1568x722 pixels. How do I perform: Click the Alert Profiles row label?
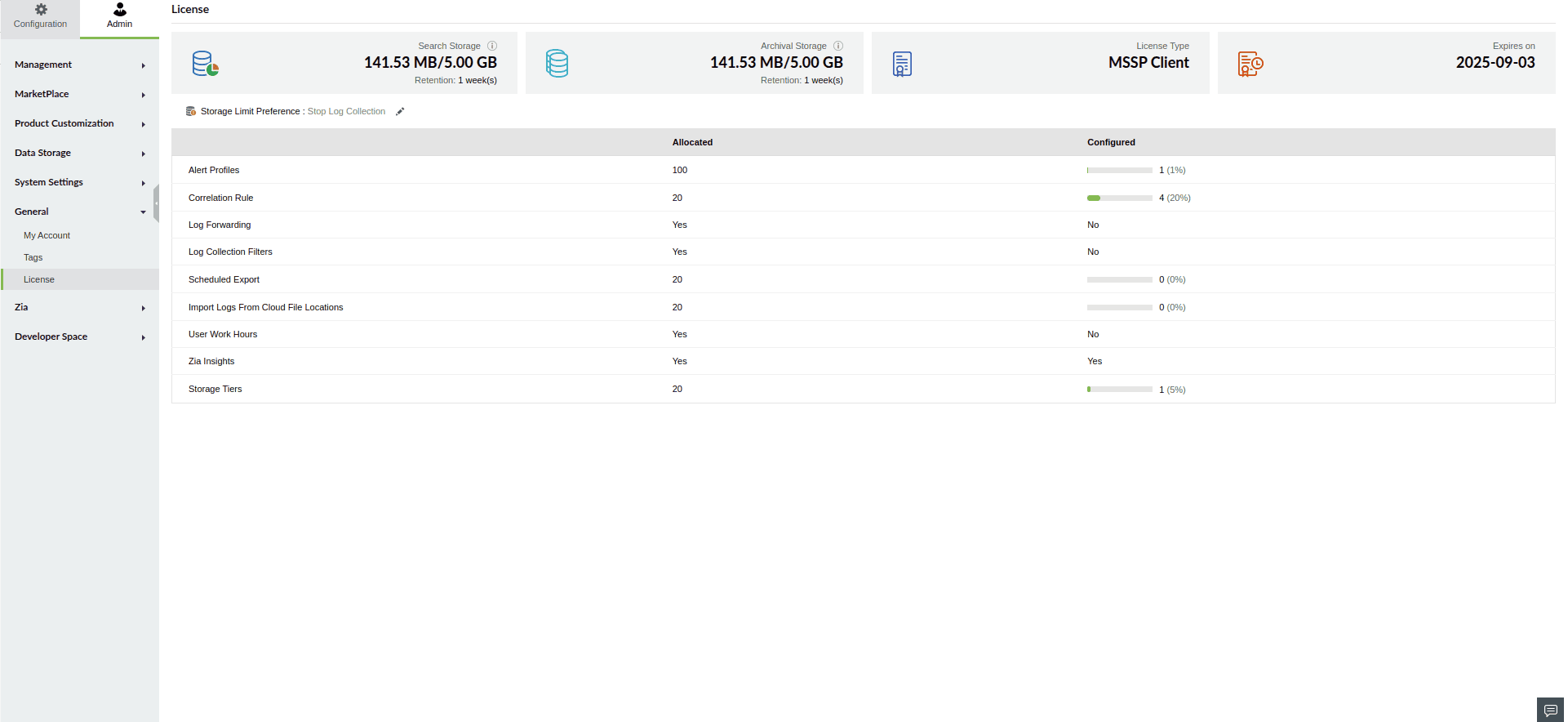[214, 170]
